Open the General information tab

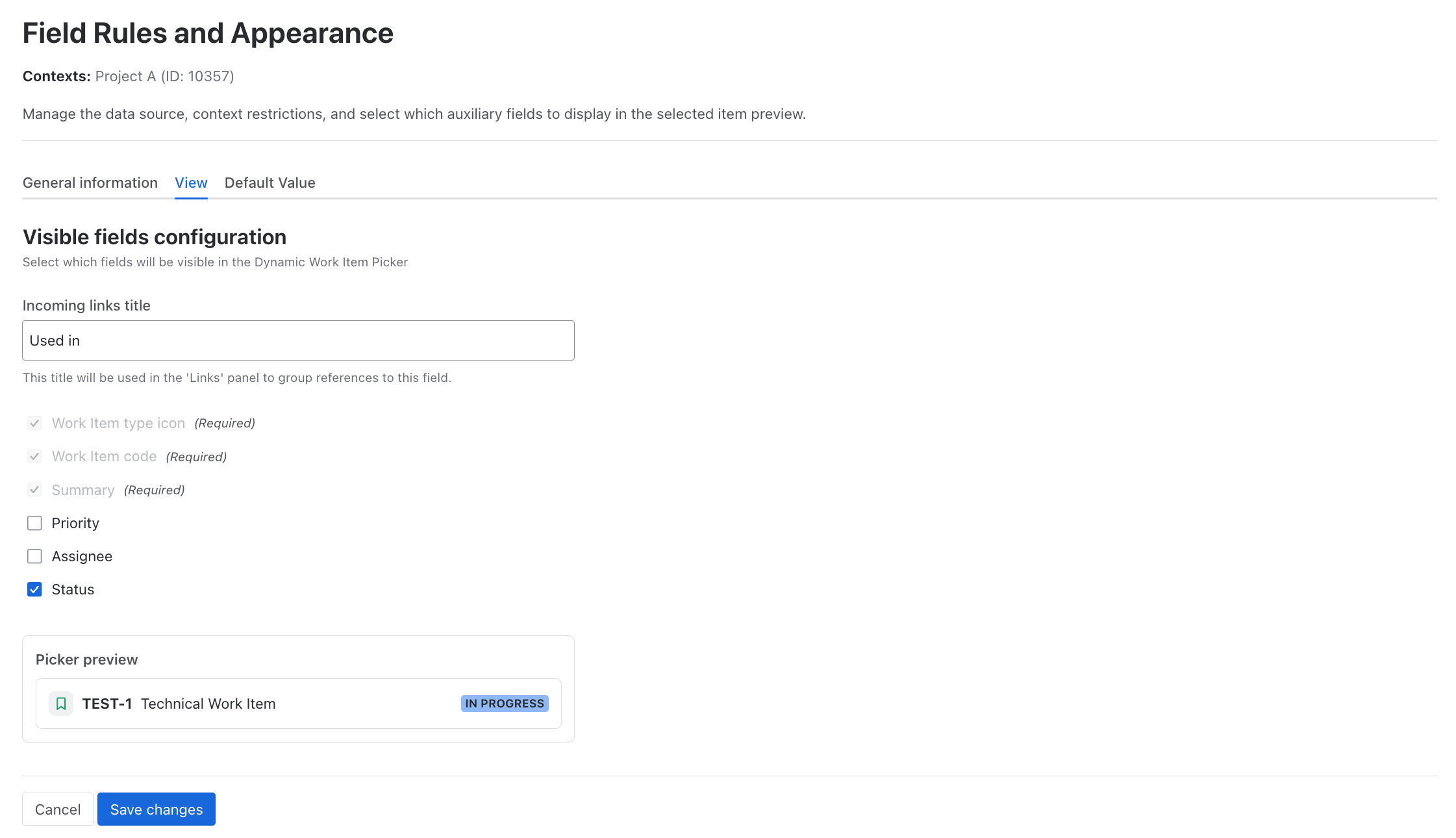90,183
